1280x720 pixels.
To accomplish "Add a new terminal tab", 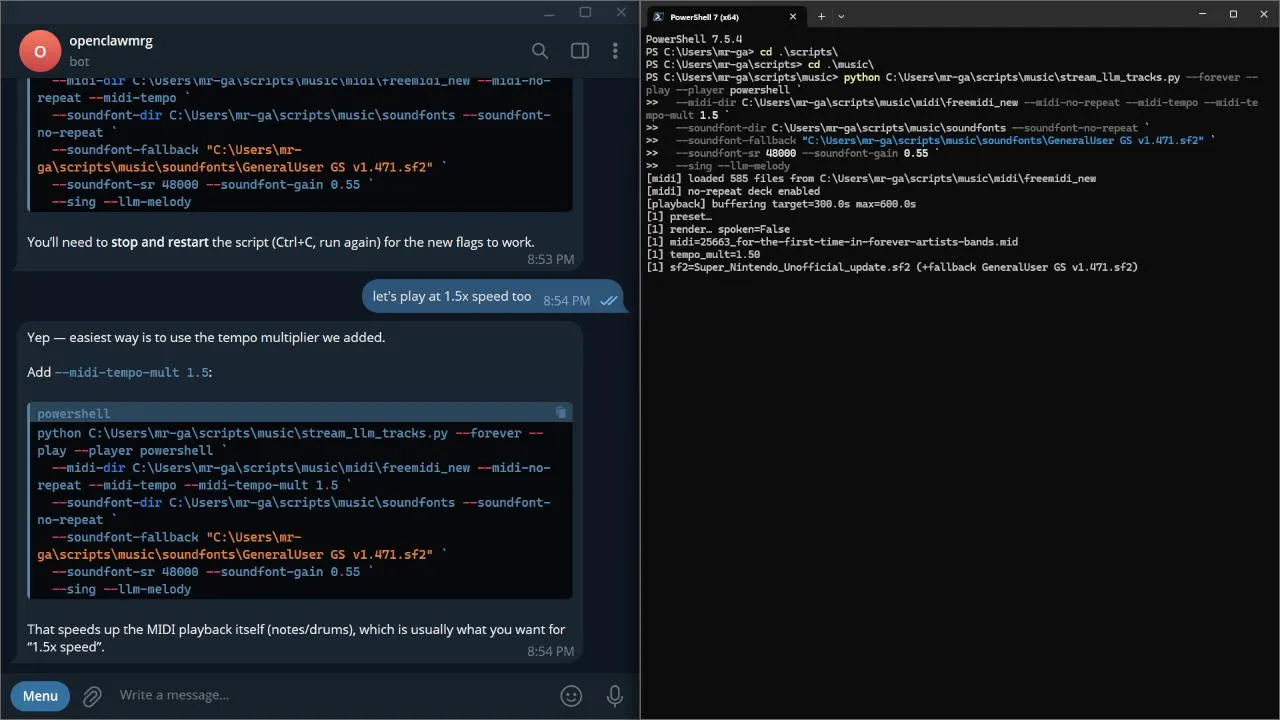I will [x=821, y=16].
